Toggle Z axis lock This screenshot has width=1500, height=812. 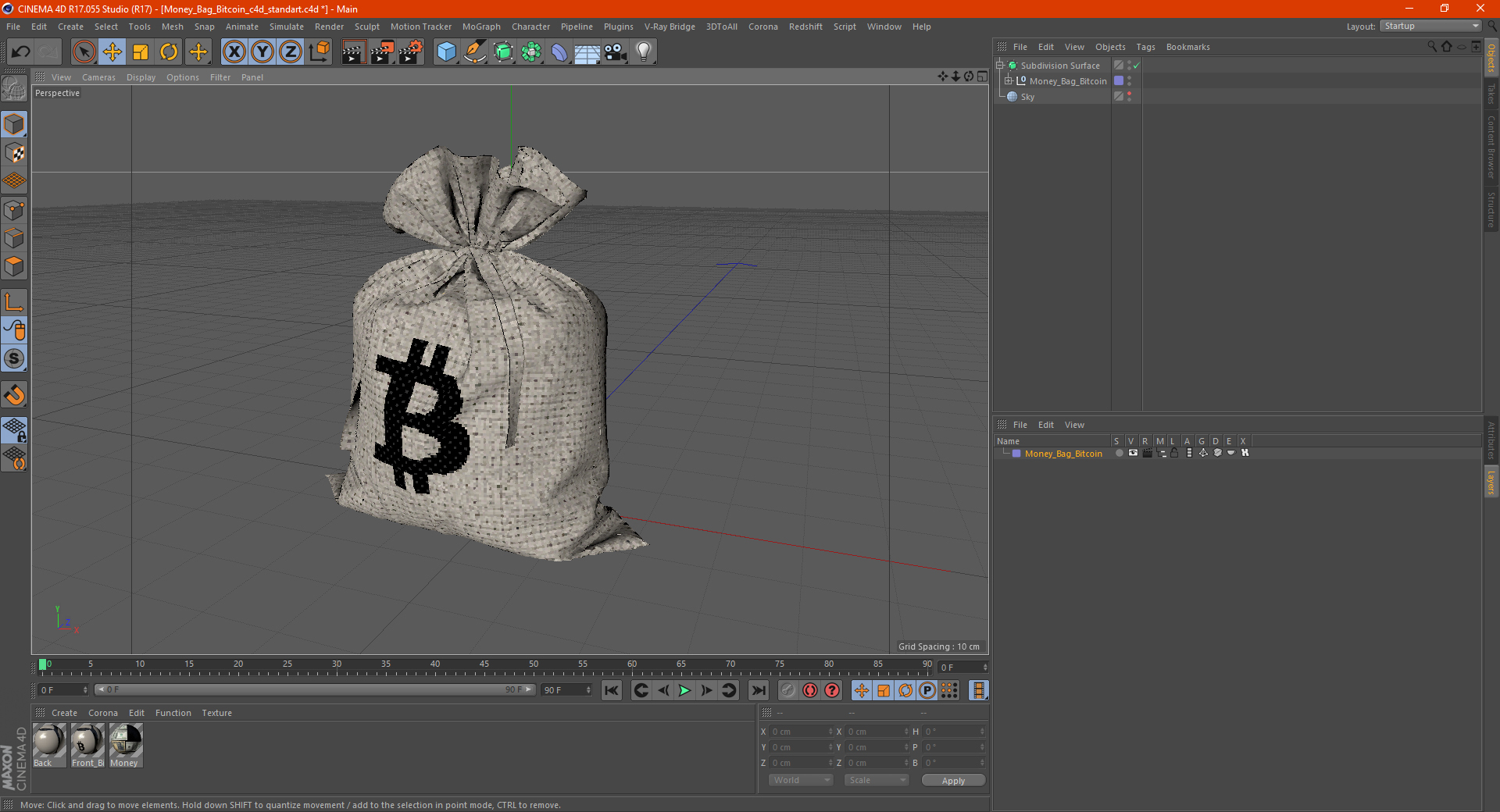pos(291,52)
